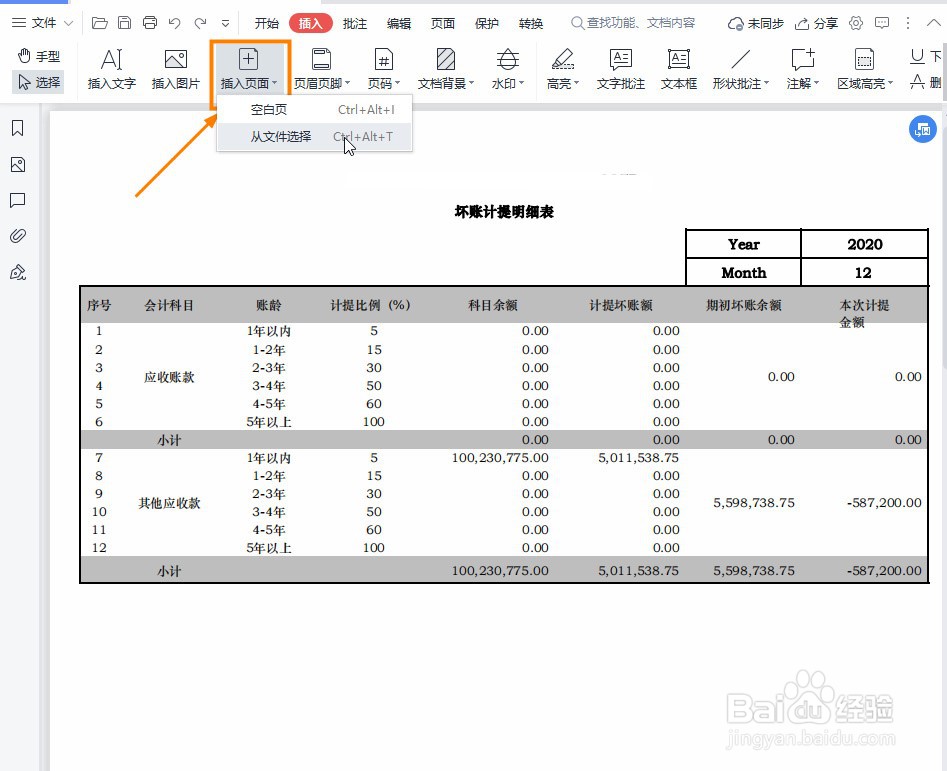Open the 注解 dropdown

(x=803, y=69)
